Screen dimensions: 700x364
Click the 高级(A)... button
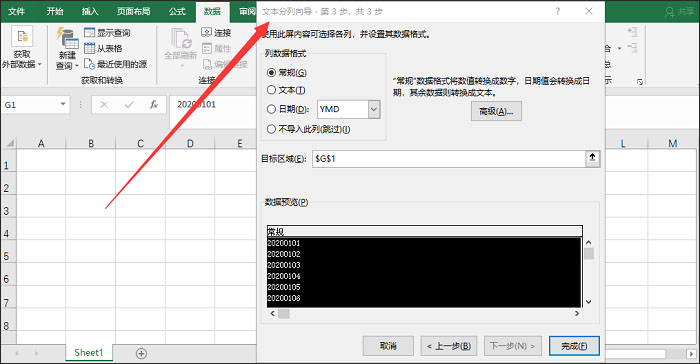[496, 111]
